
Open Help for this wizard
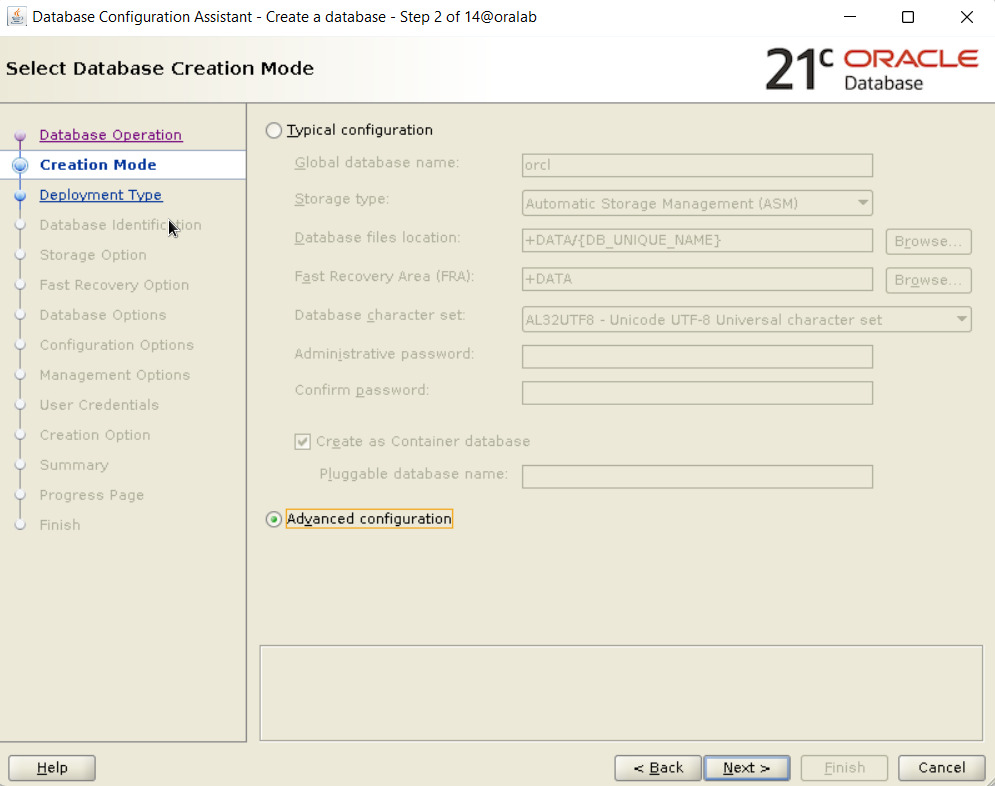[x=52, y=768]
